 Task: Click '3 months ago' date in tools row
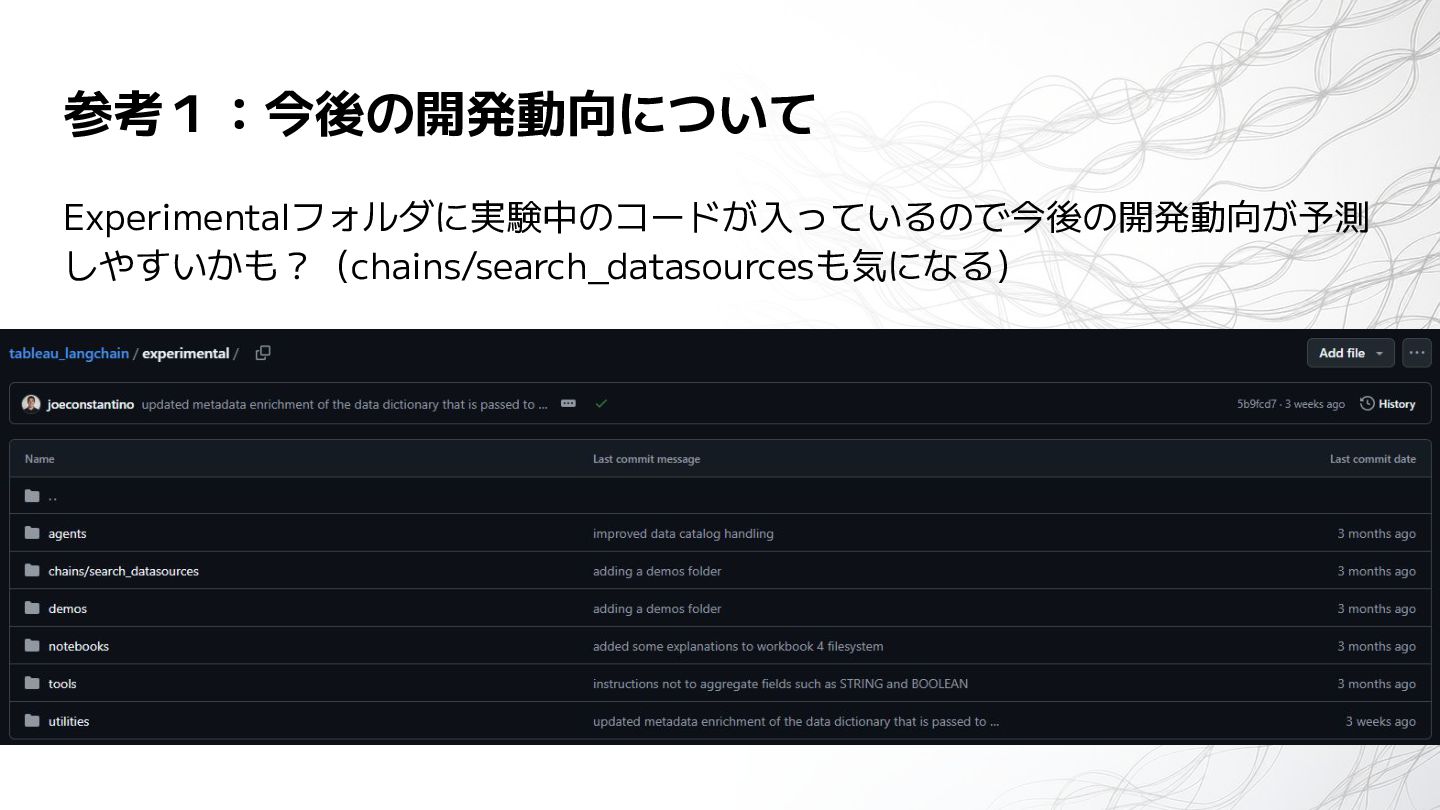(1377, 684)
